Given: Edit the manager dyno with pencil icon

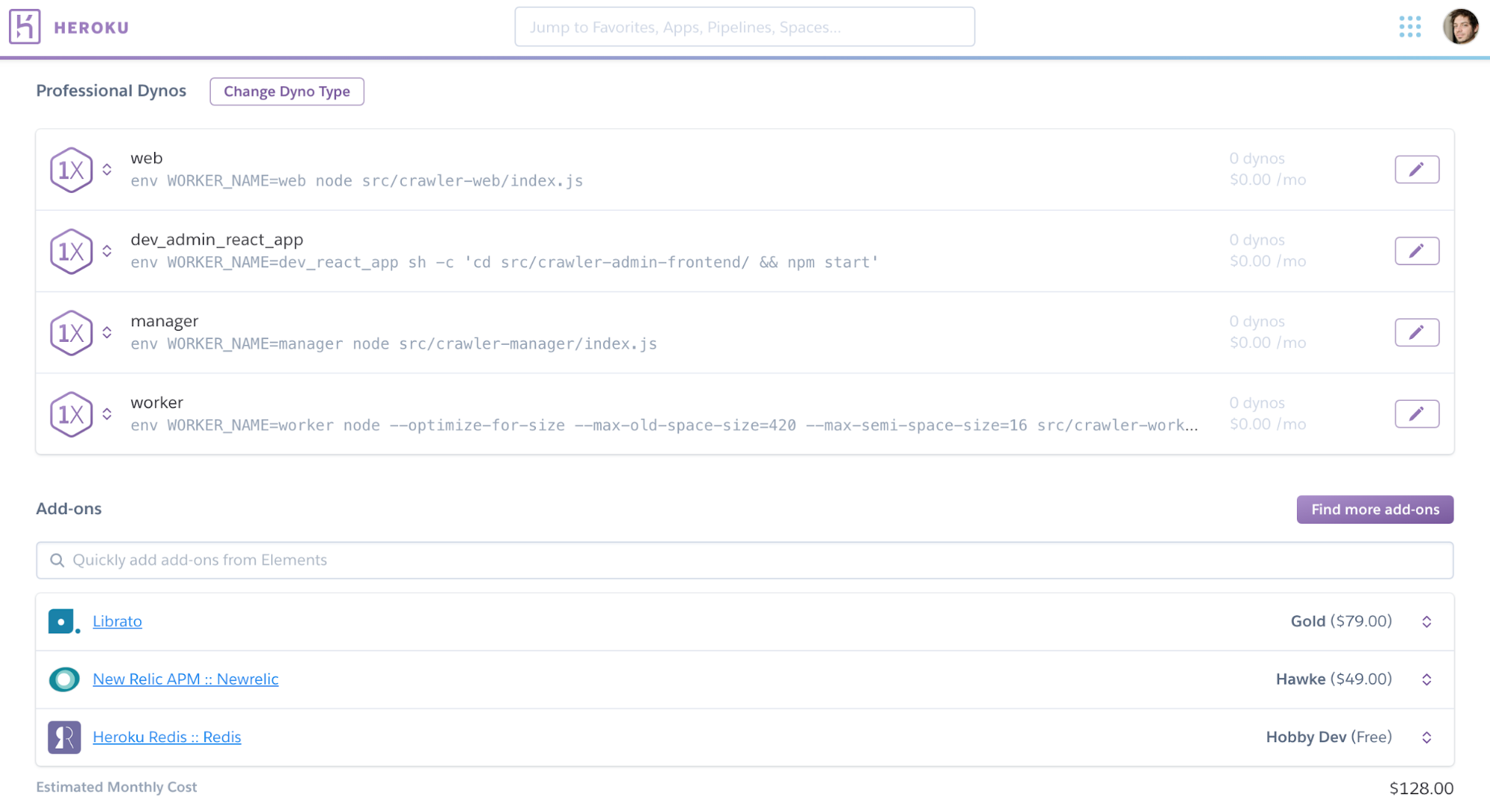Looking at the screenshot, I should point(1416,332).
